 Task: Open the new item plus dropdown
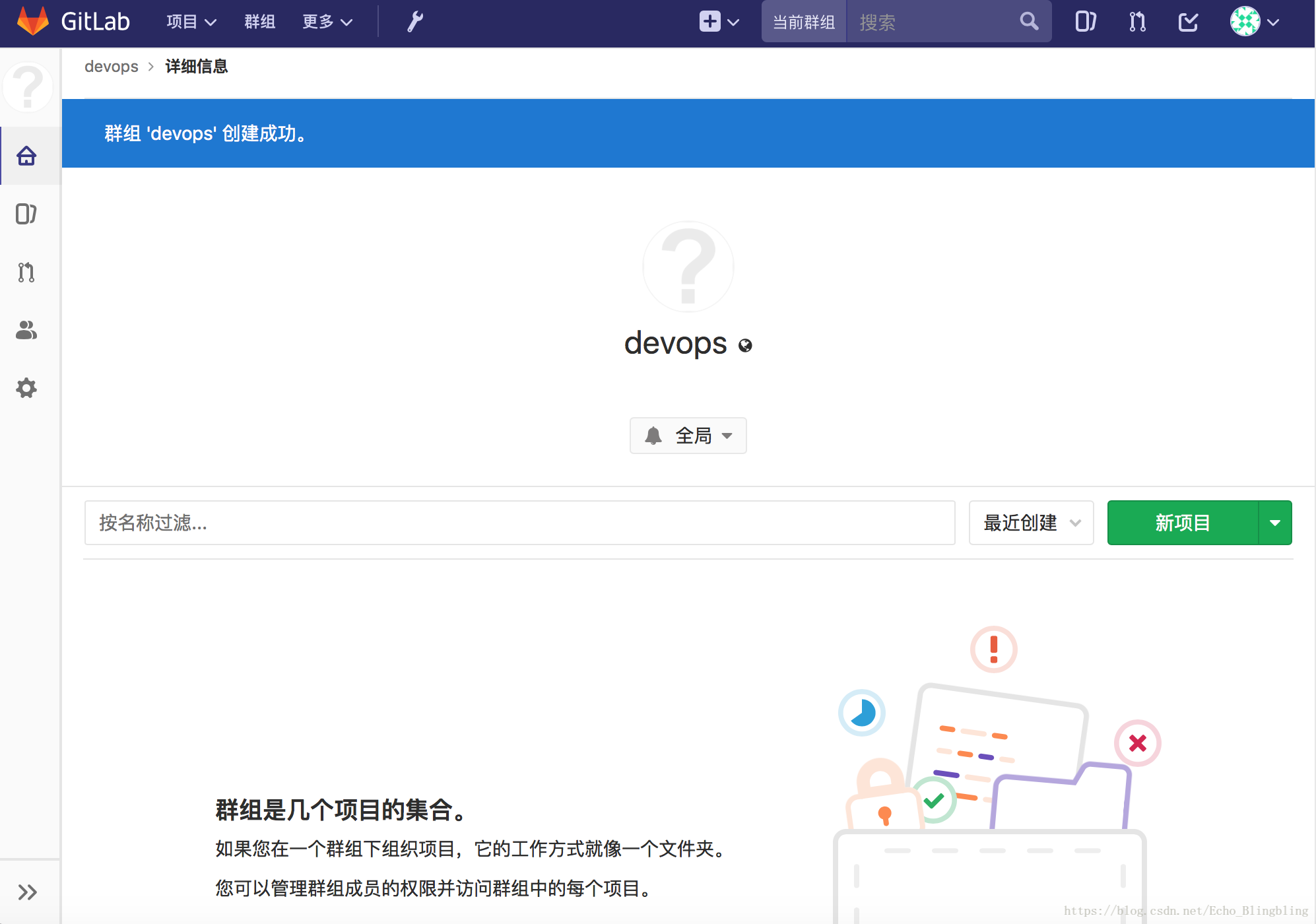(x=719, y=22)
